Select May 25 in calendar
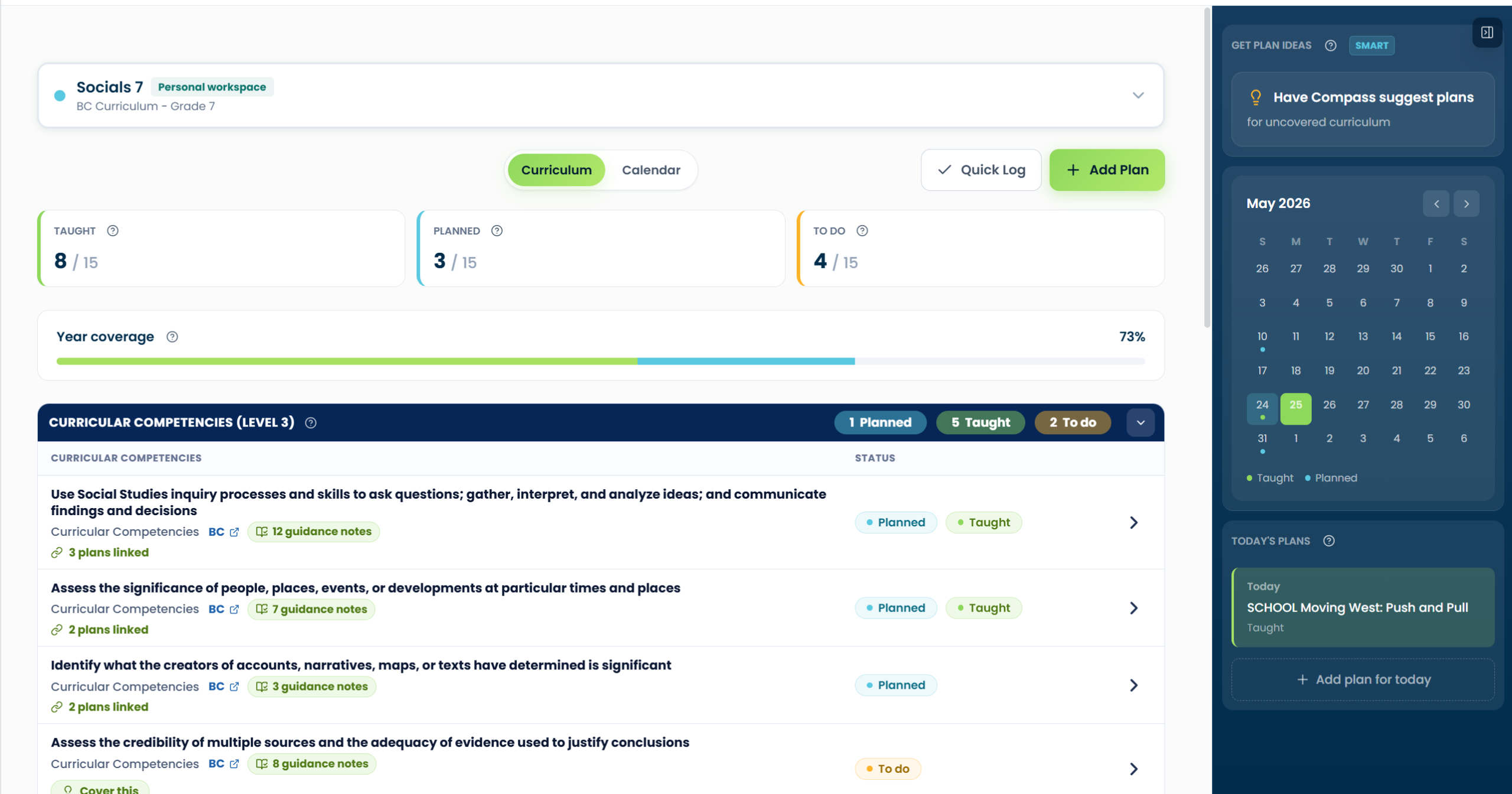Viewport: 1512px width, 794px height. (1295, 409)
